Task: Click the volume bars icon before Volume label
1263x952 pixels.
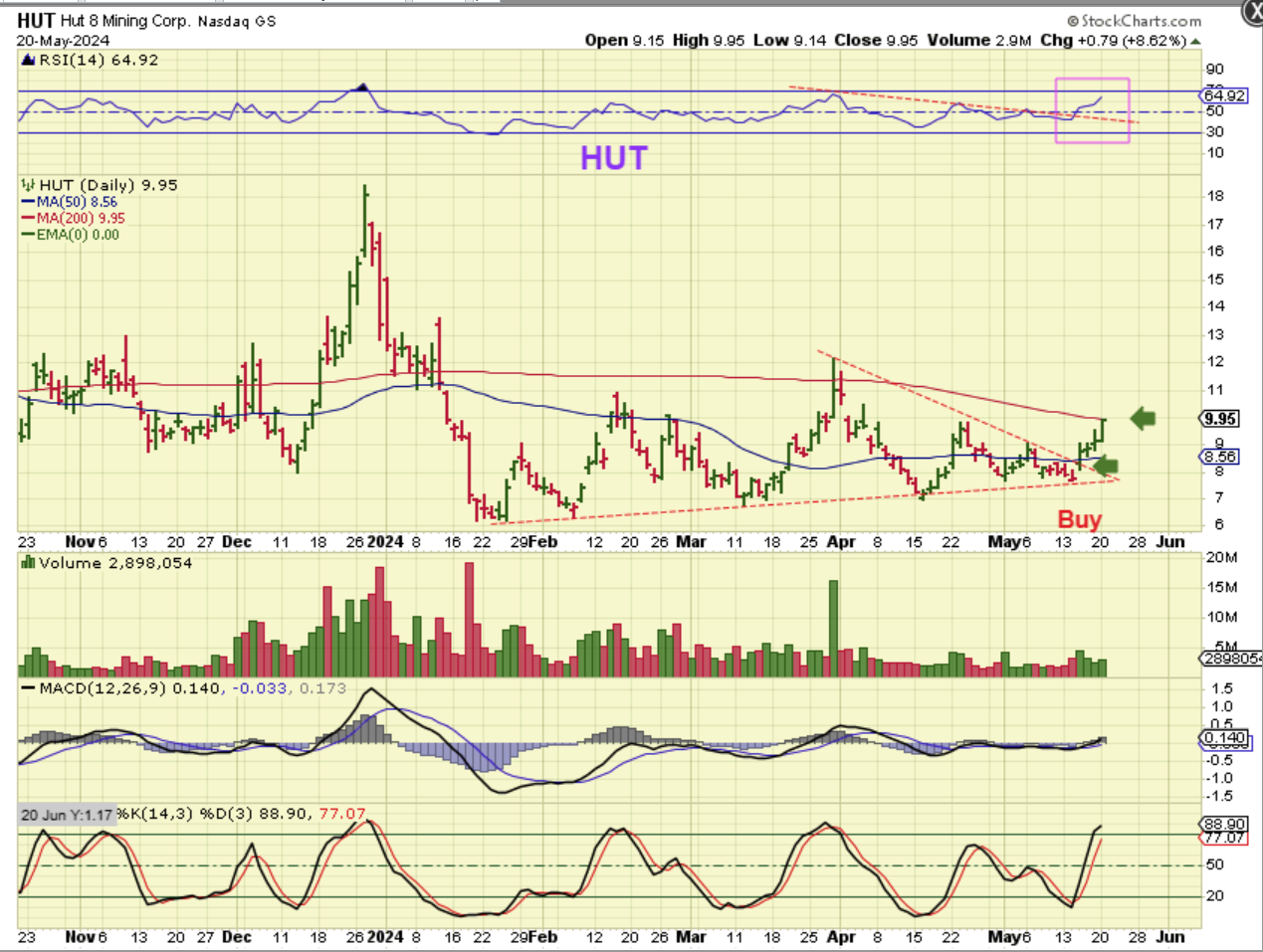Action: (x=29, y=563)
